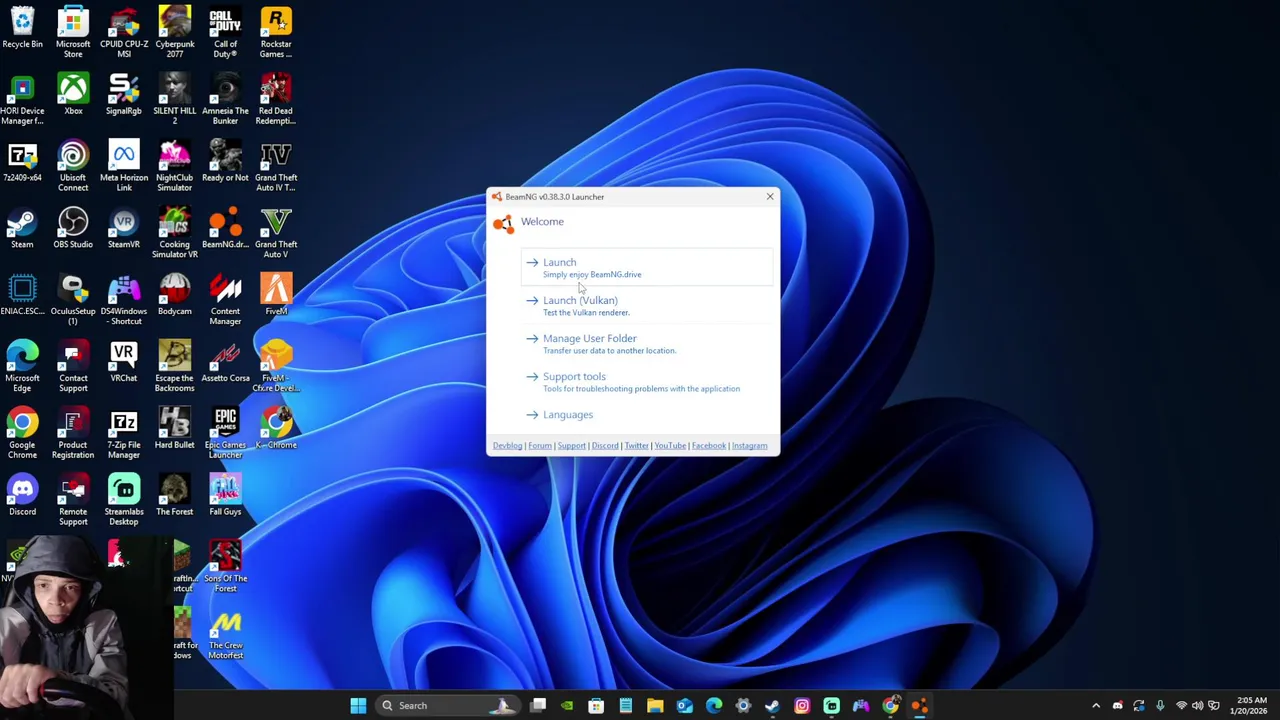Select the Assetto Corsa desktop icon
1280x720 pixels.
[225, 363]
